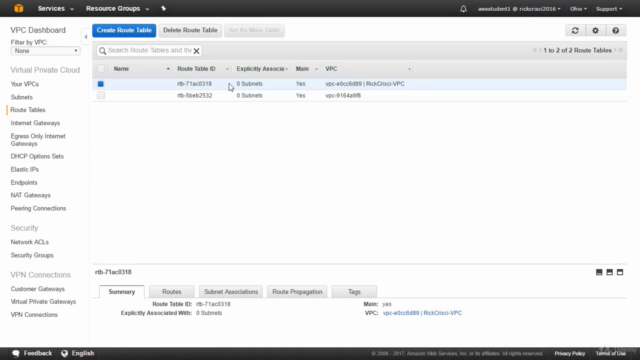640x360 pixels.
Task: Switch to the Routes tab
Action: point(171,292)
